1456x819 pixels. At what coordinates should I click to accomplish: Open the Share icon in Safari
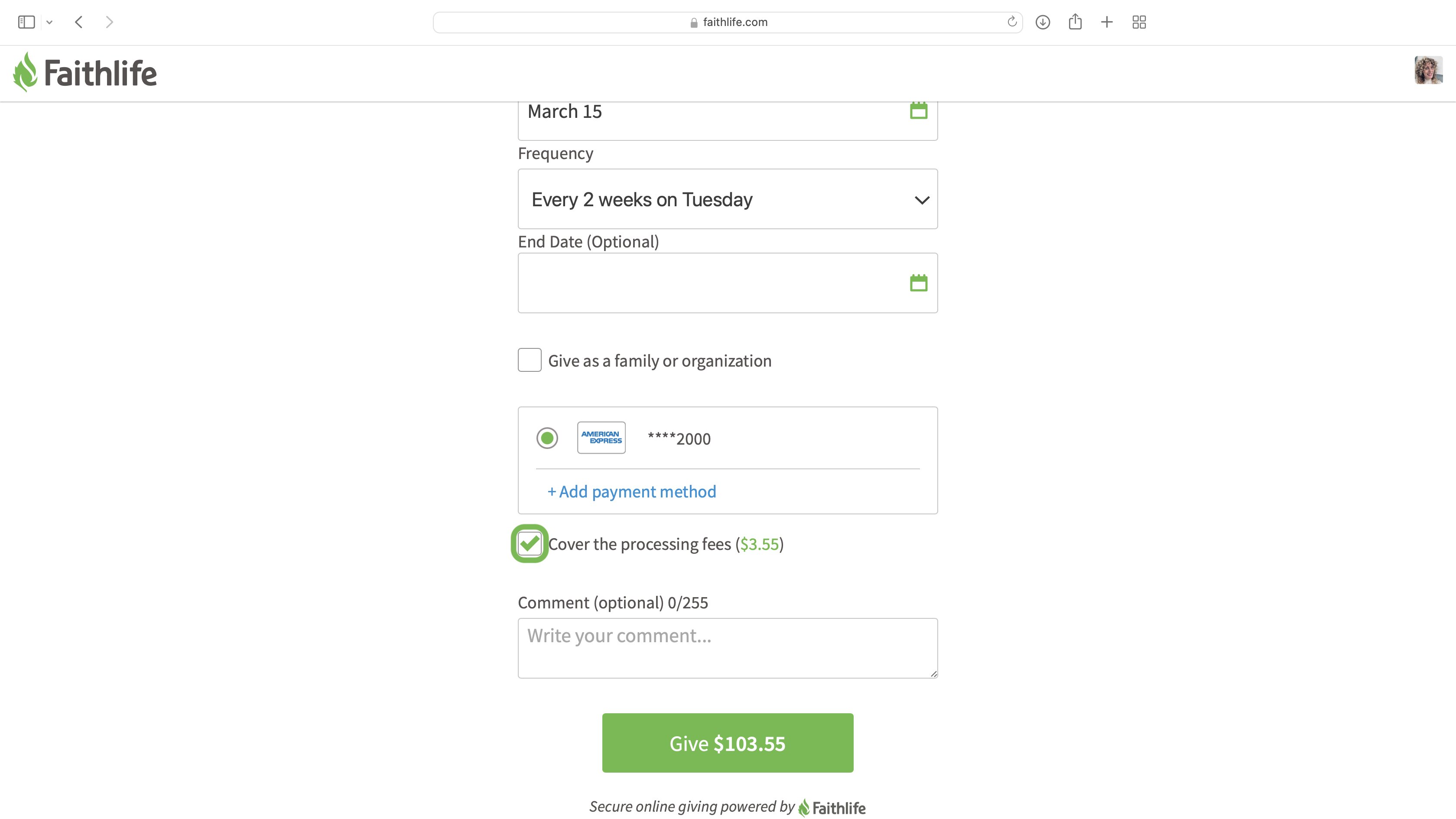1075,22
